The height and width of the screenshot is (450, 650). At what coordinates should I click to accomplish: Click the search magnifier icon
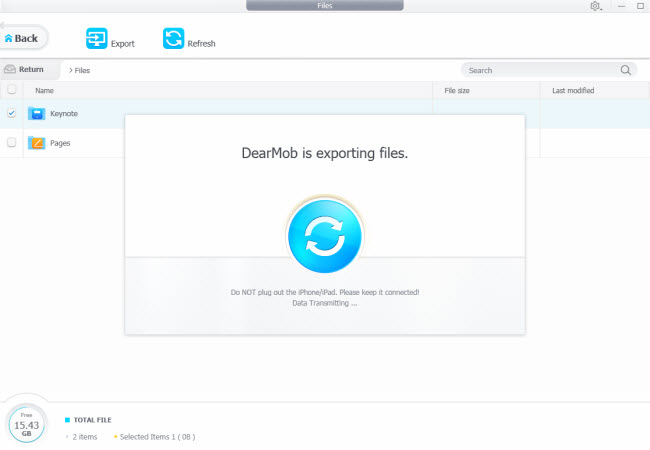tap(626, 70)
